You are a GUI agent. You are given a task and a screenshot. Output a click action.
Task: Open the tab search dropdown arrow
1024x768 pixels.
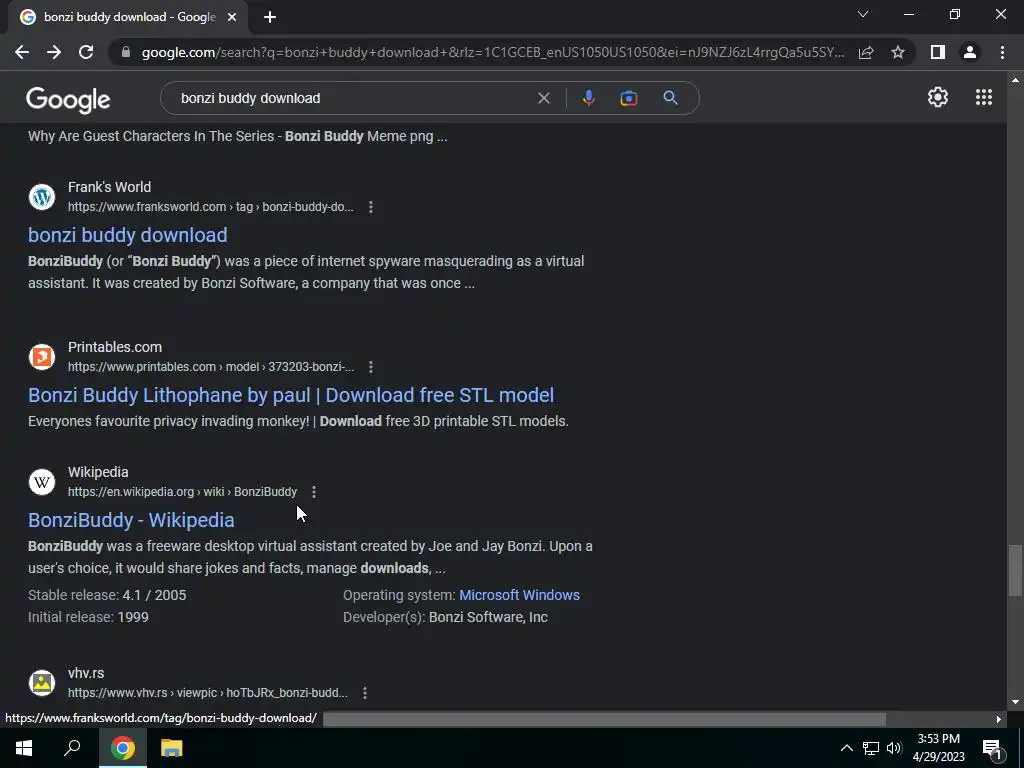click(863, 14)
